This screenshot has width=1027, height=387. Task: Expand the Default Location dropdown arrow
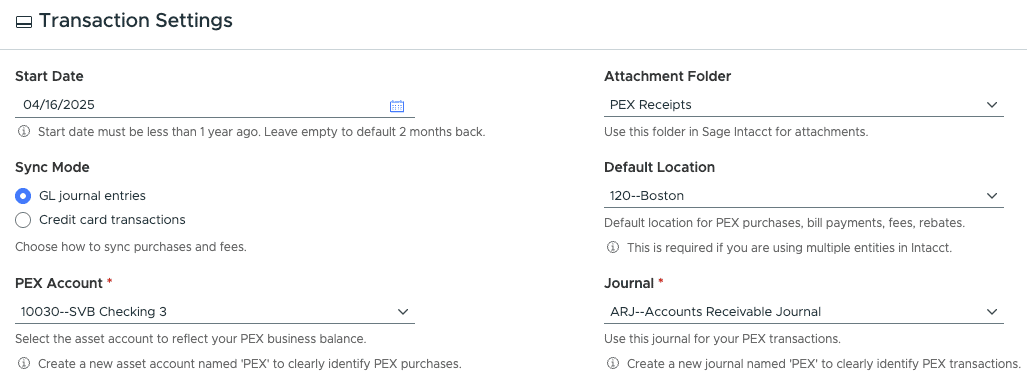992,196
